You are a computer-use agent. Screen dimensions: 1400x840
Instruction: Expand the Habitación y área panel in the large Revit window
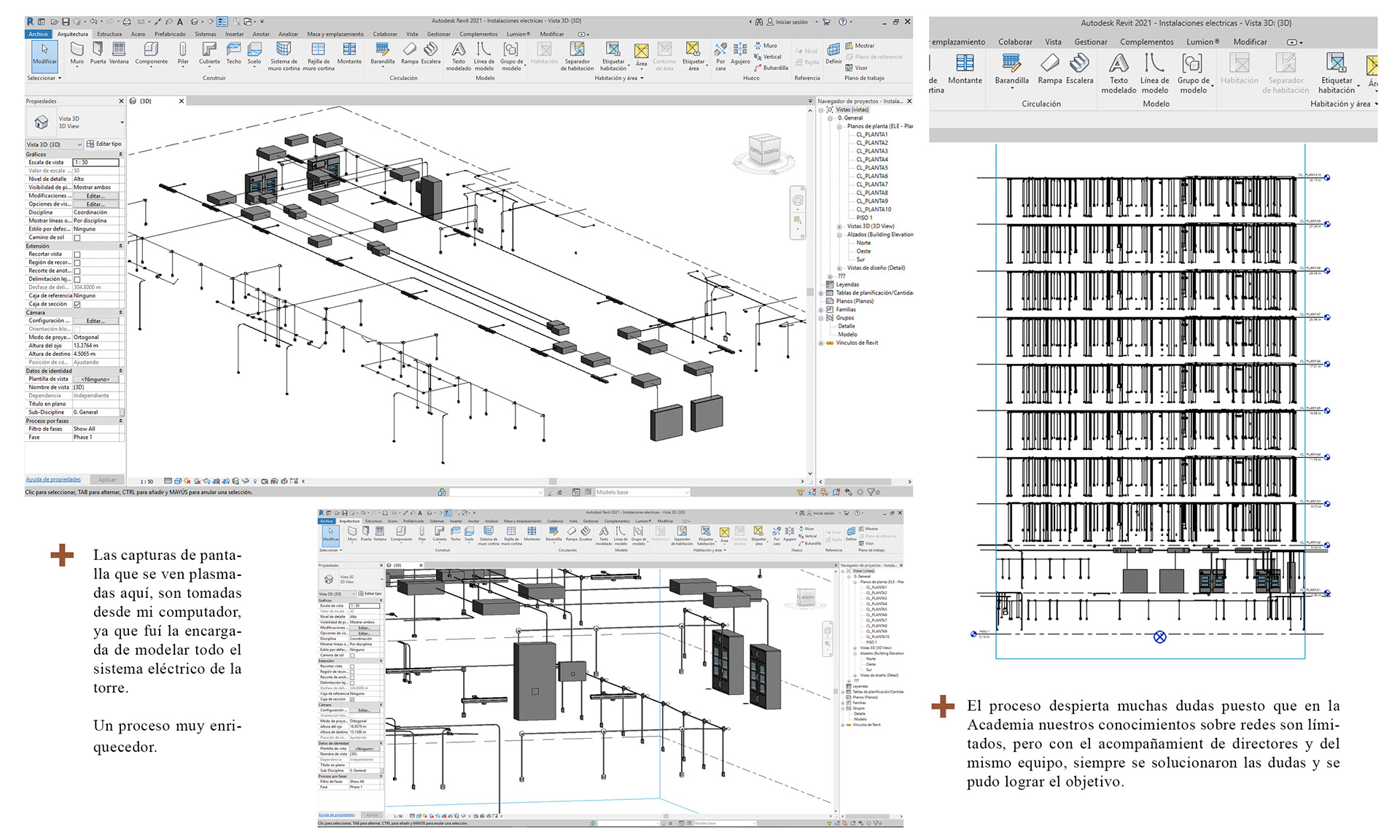point(619,78)
